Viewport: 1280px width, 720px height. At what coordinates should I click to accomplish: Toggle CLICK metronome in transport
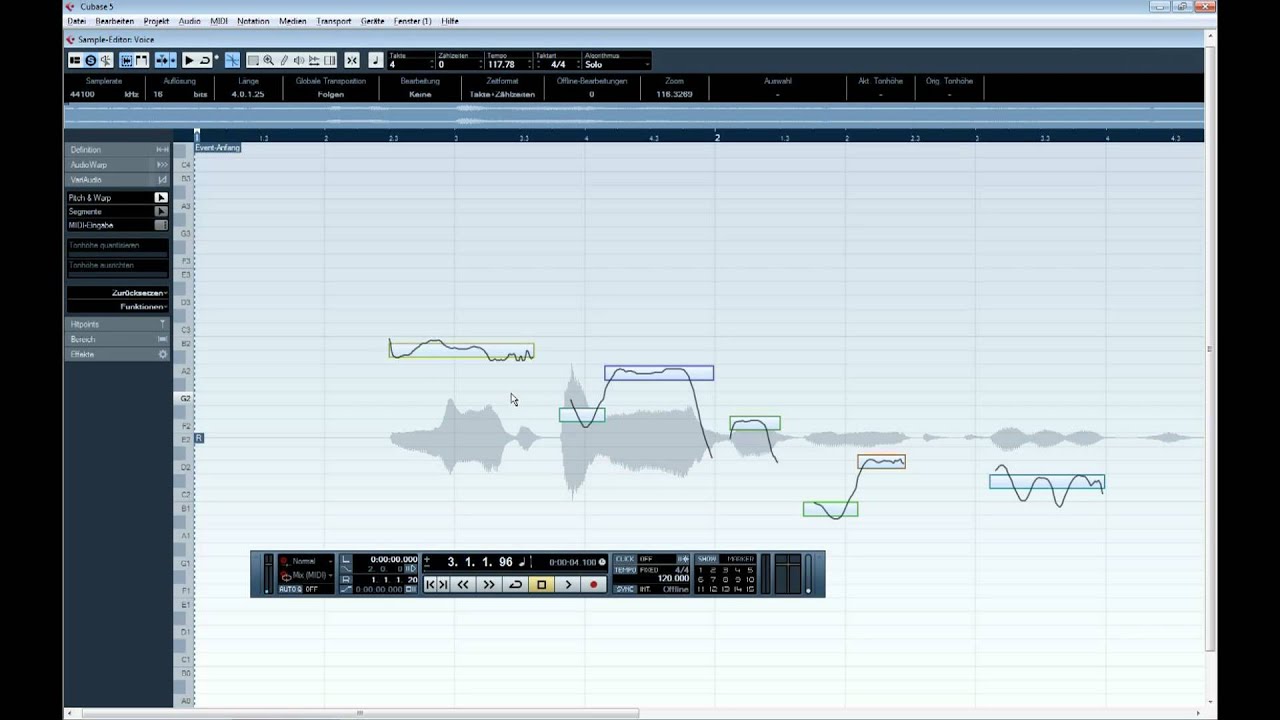pos(625,559)
